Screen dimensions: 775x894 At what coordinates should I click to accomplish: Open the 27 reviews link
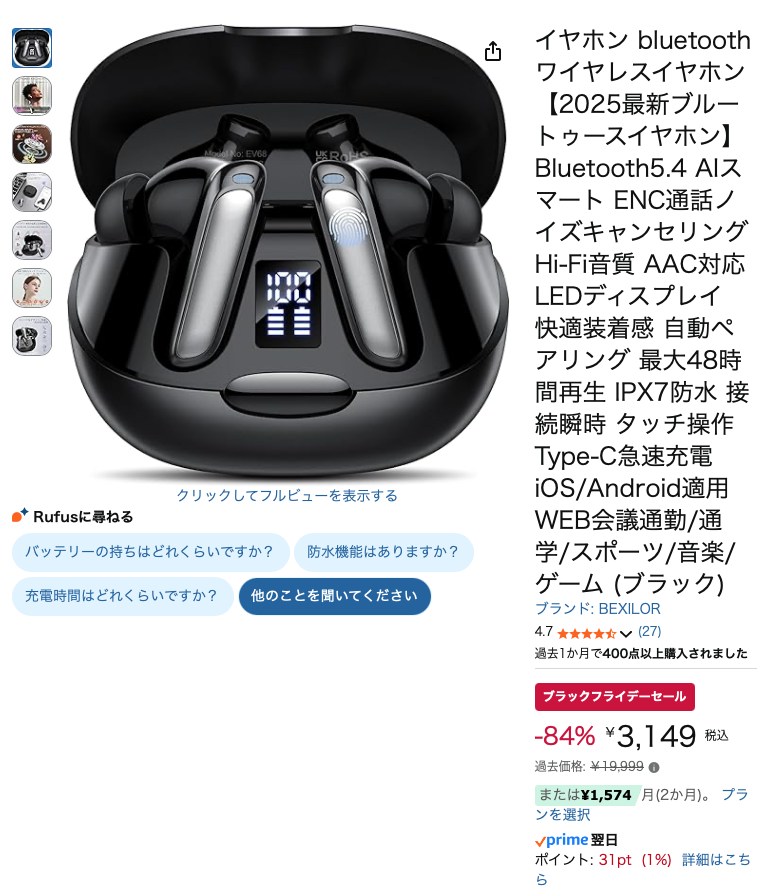point(650,632)
